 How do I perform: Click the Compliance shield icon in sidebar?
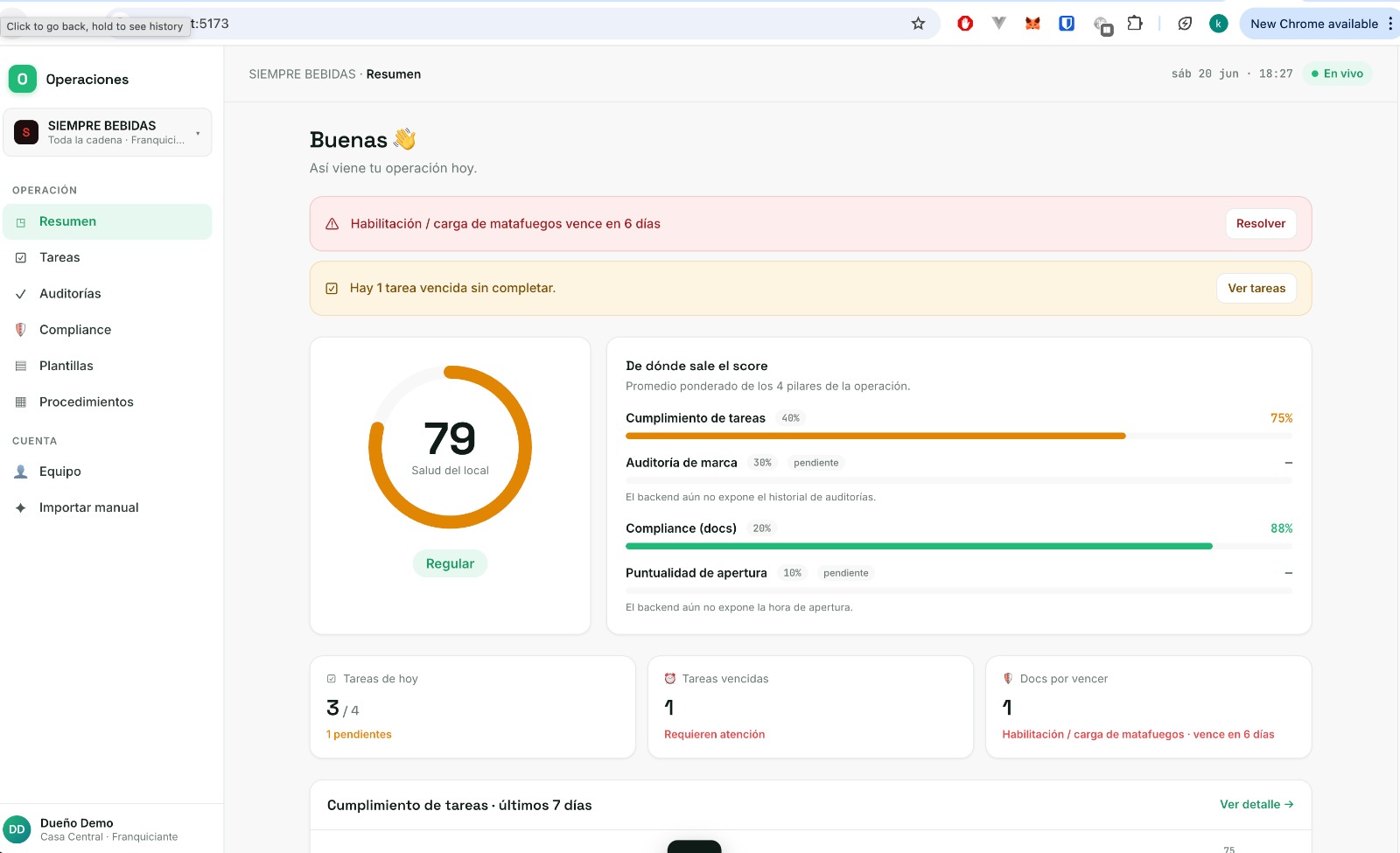[x=21, y=330]
